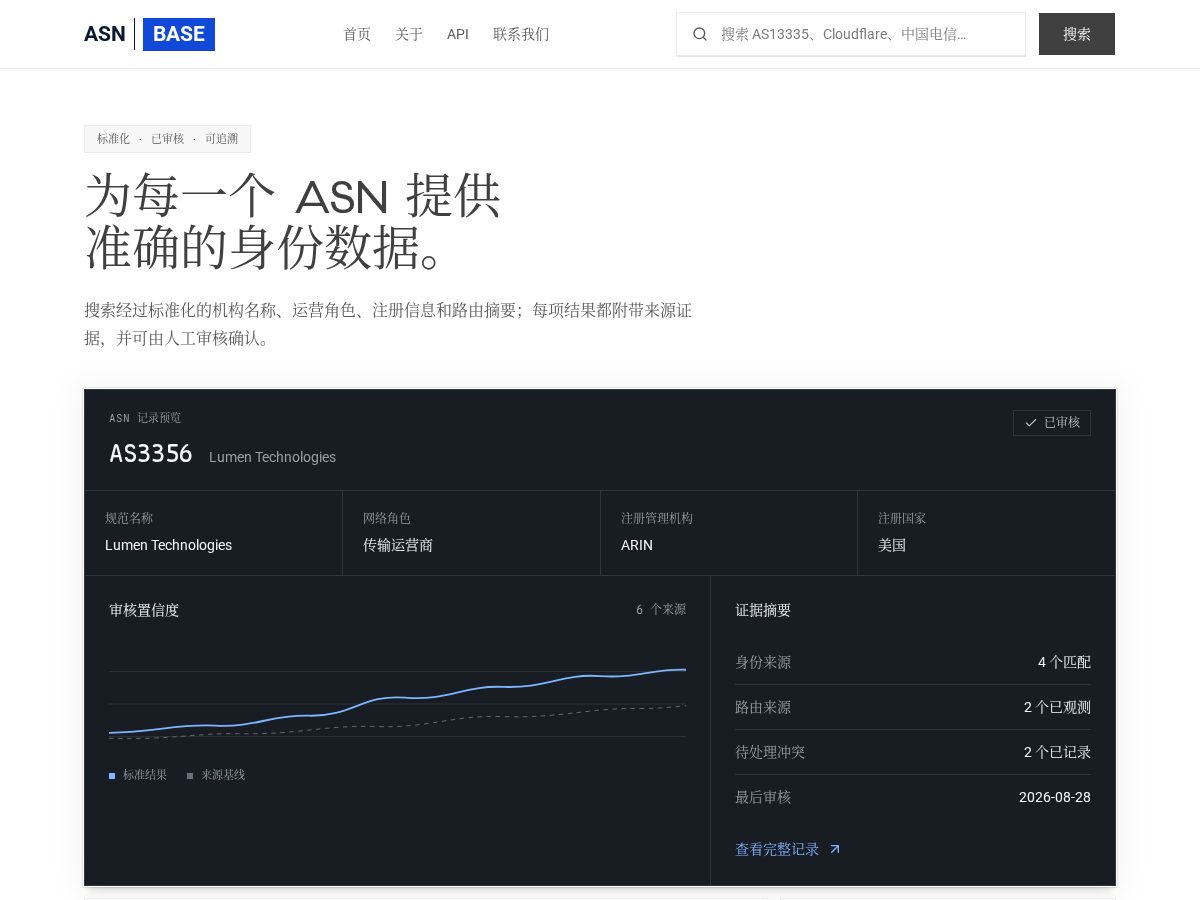Click the 标准结果 legend text
Screen dimensions: 1200x900
point(145,775)
